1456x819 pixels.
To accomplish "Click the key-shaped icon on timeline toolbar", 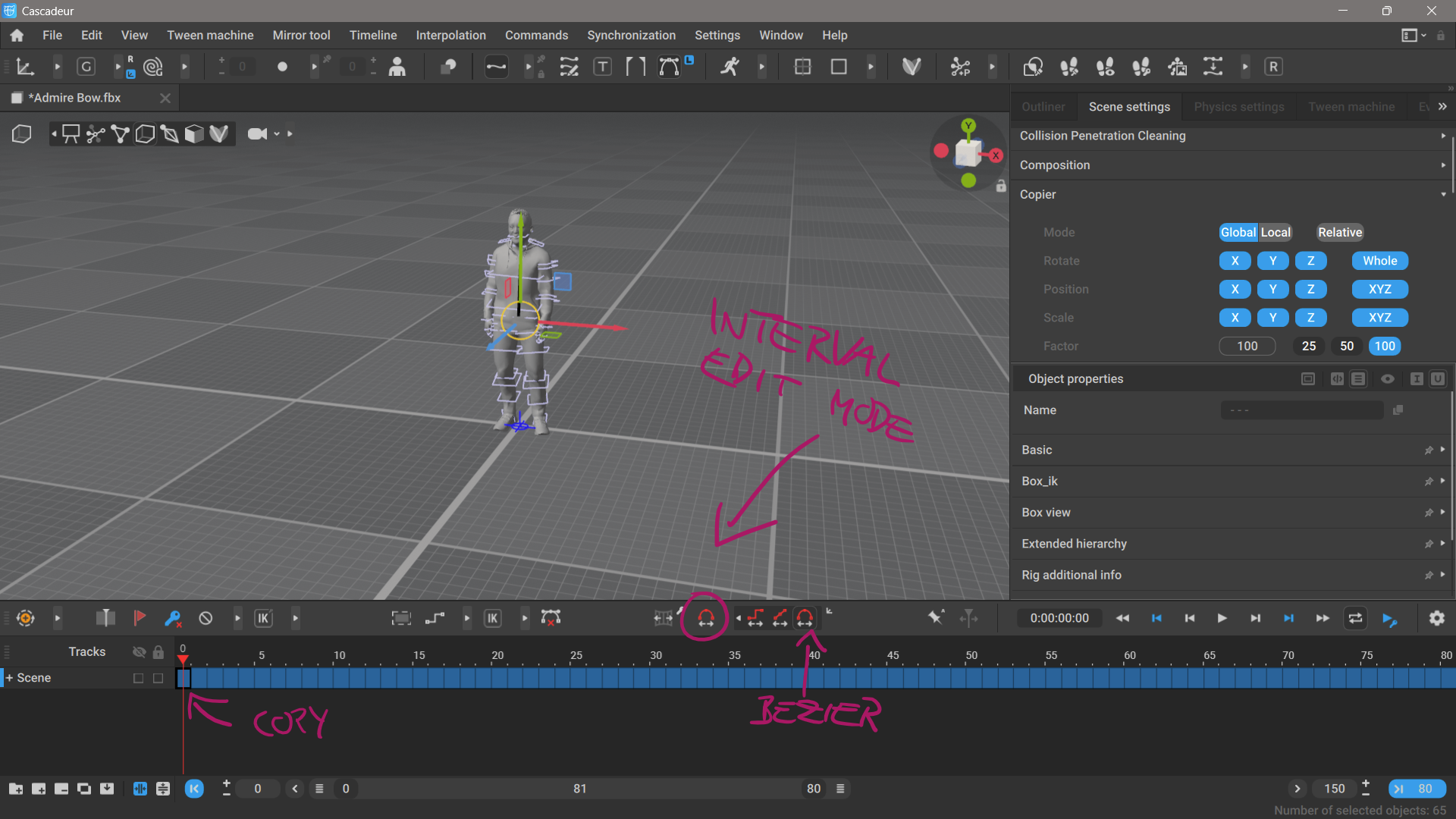I will click(172, 618).
